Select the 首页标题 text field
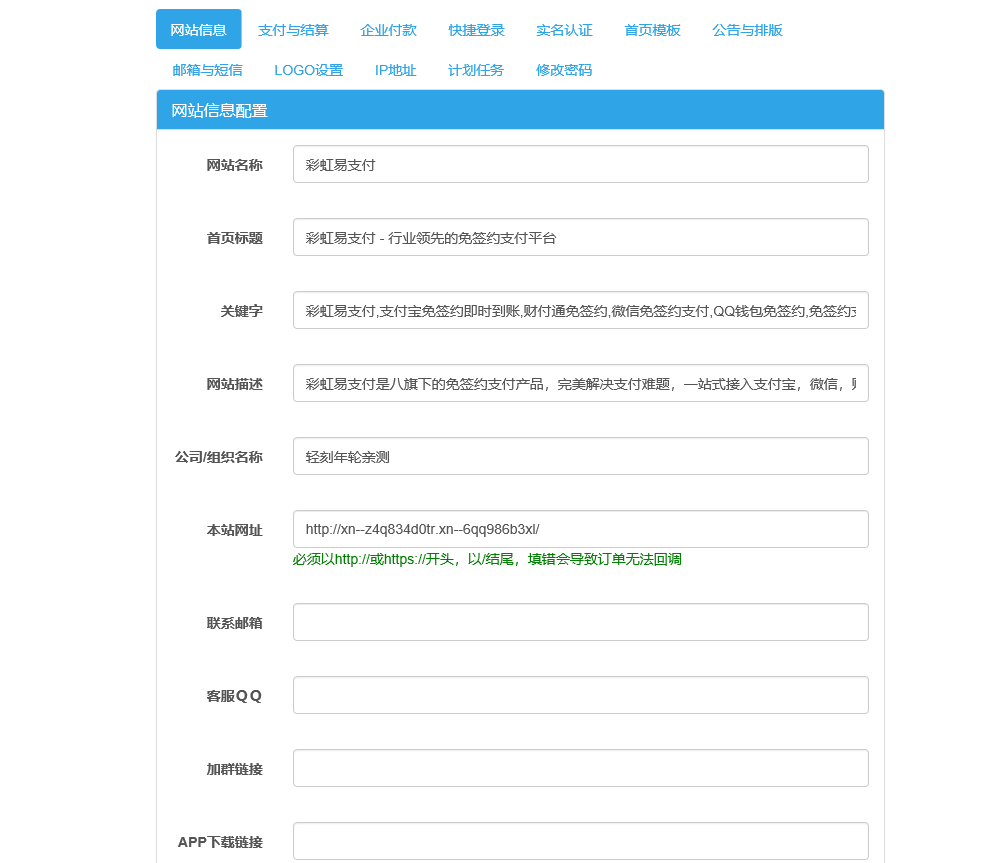This screenshot has width=996, height=863. coord(580,237)
